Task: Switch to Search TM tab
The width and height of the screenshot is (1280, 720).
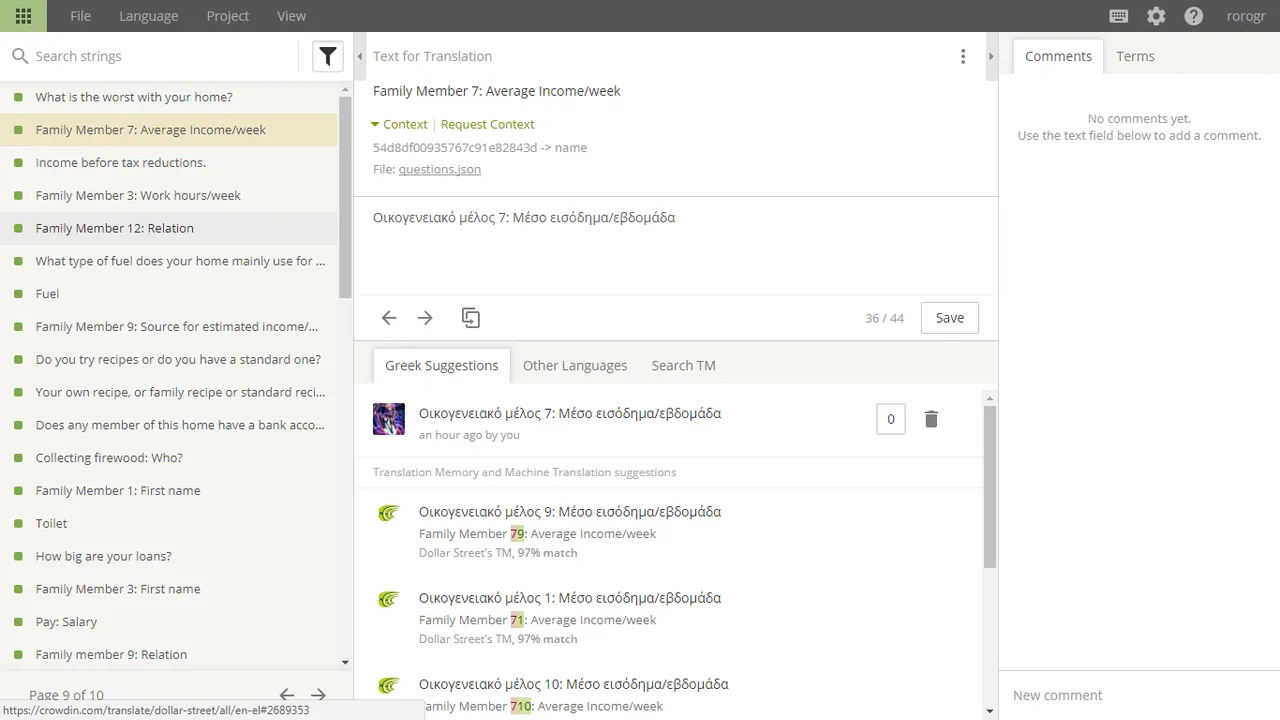Action: (683, 366)
